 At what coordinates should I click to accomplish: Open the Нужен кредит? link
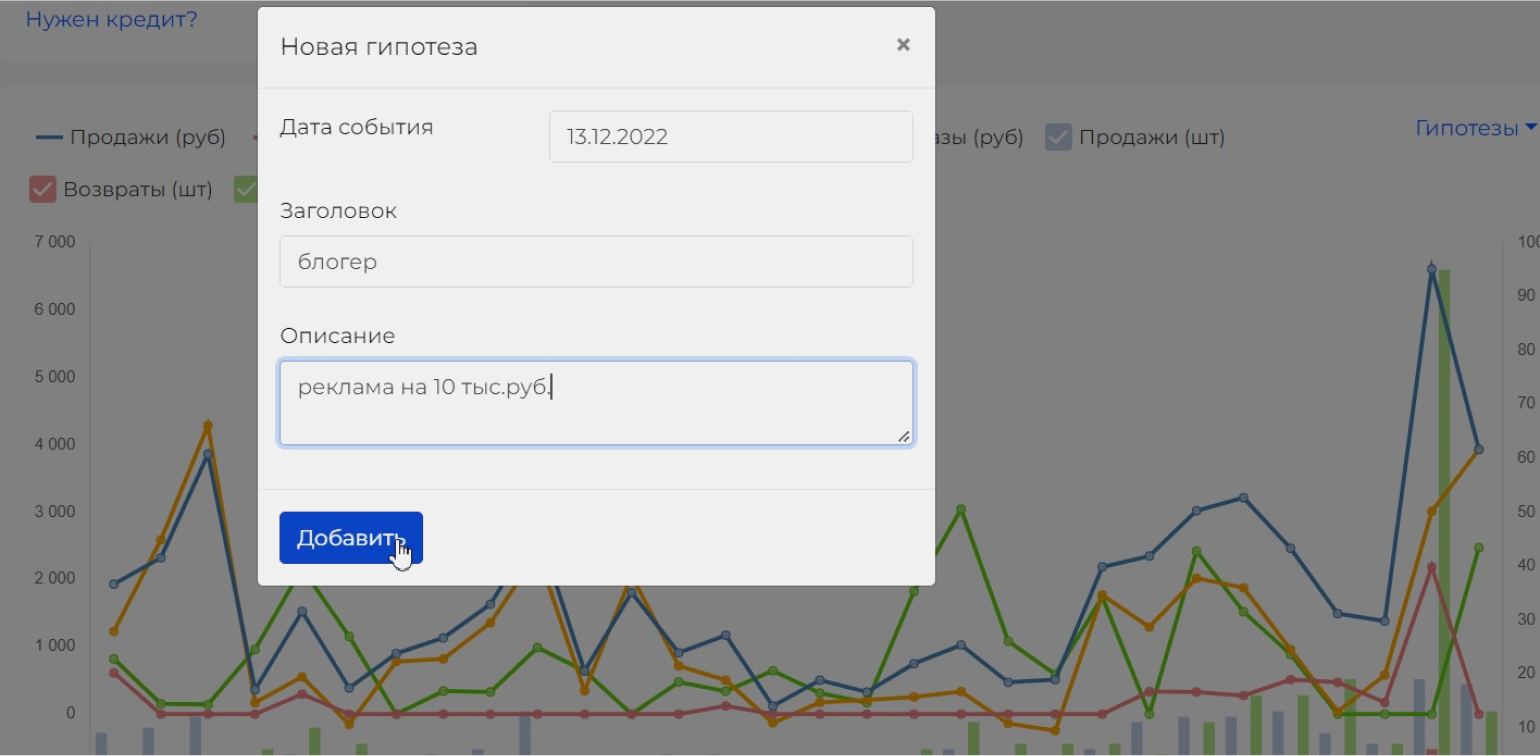111,19
